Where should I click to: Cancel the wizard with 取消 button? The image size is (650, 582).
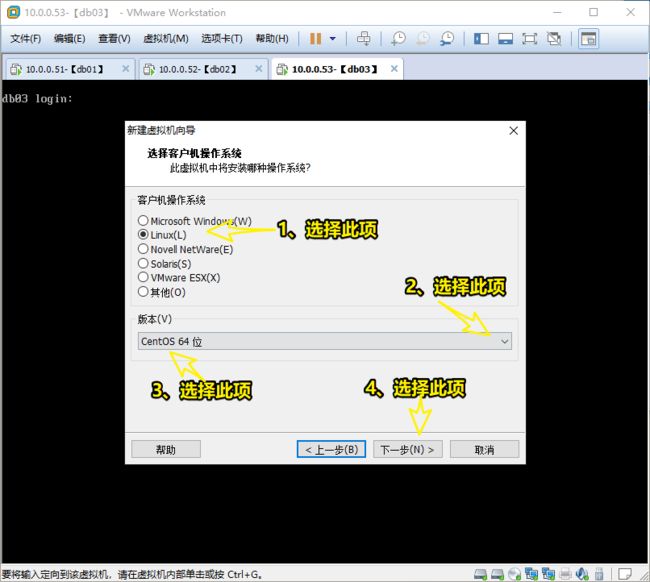point(484,449)
